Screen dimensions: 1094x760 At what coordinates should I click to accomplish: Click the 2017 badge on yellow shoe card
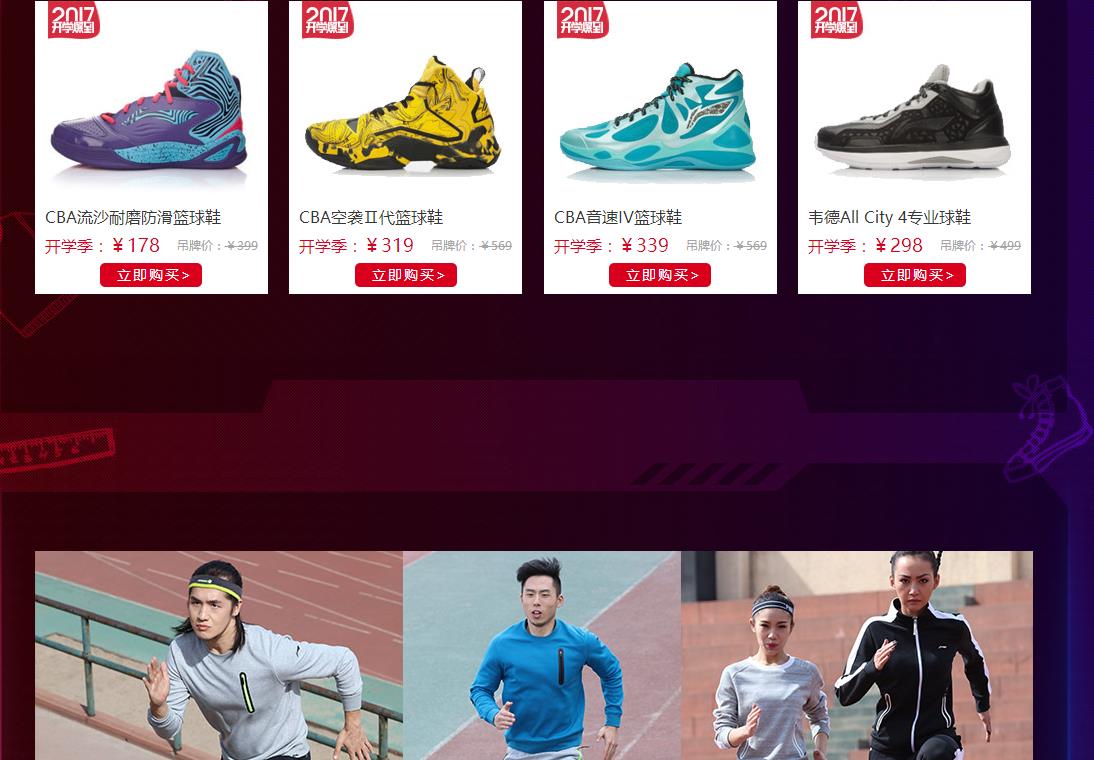click(328, 20)
